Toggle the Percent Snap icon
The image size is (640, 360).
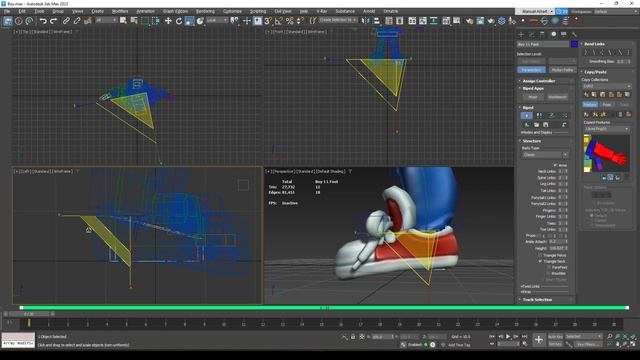[289, 21]
